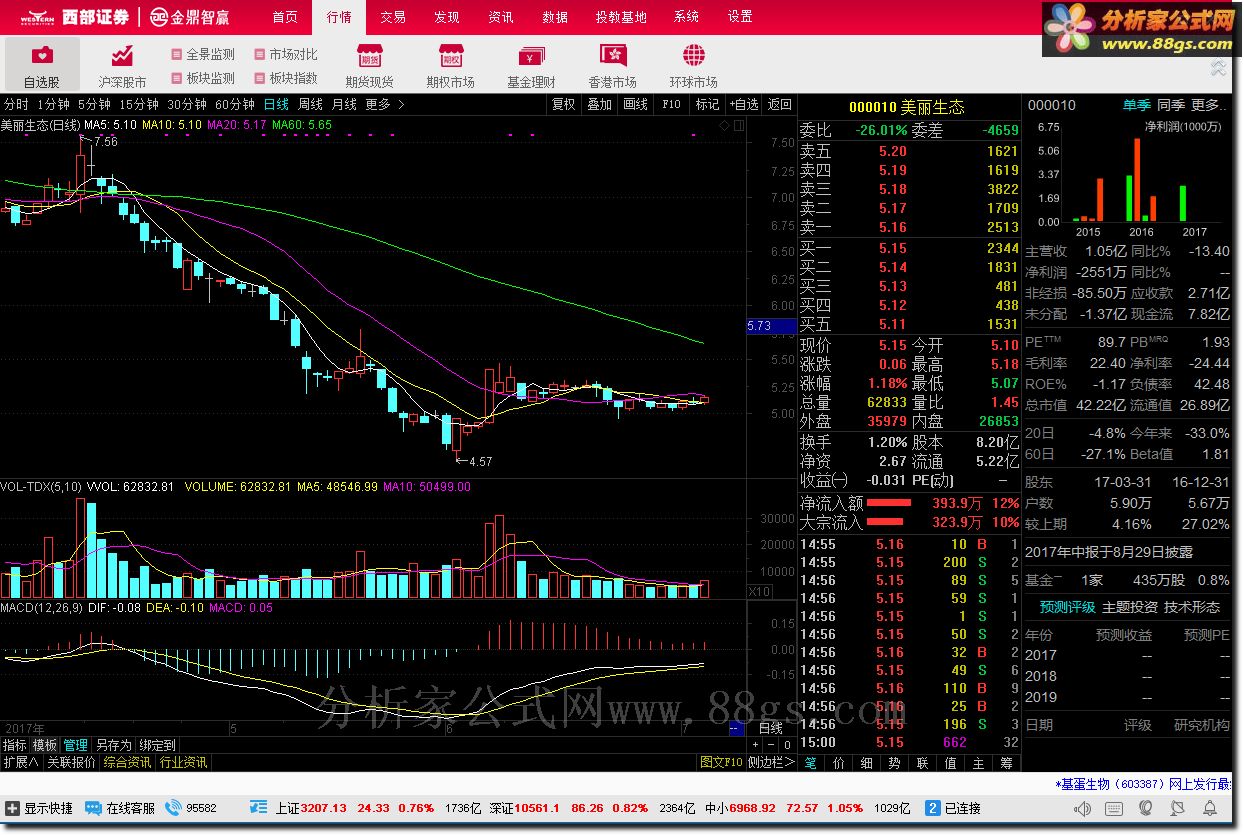This screenshot has width=1244, height=835.
Task: Open the 环球市场 global market icon
Action: [693, 55]
